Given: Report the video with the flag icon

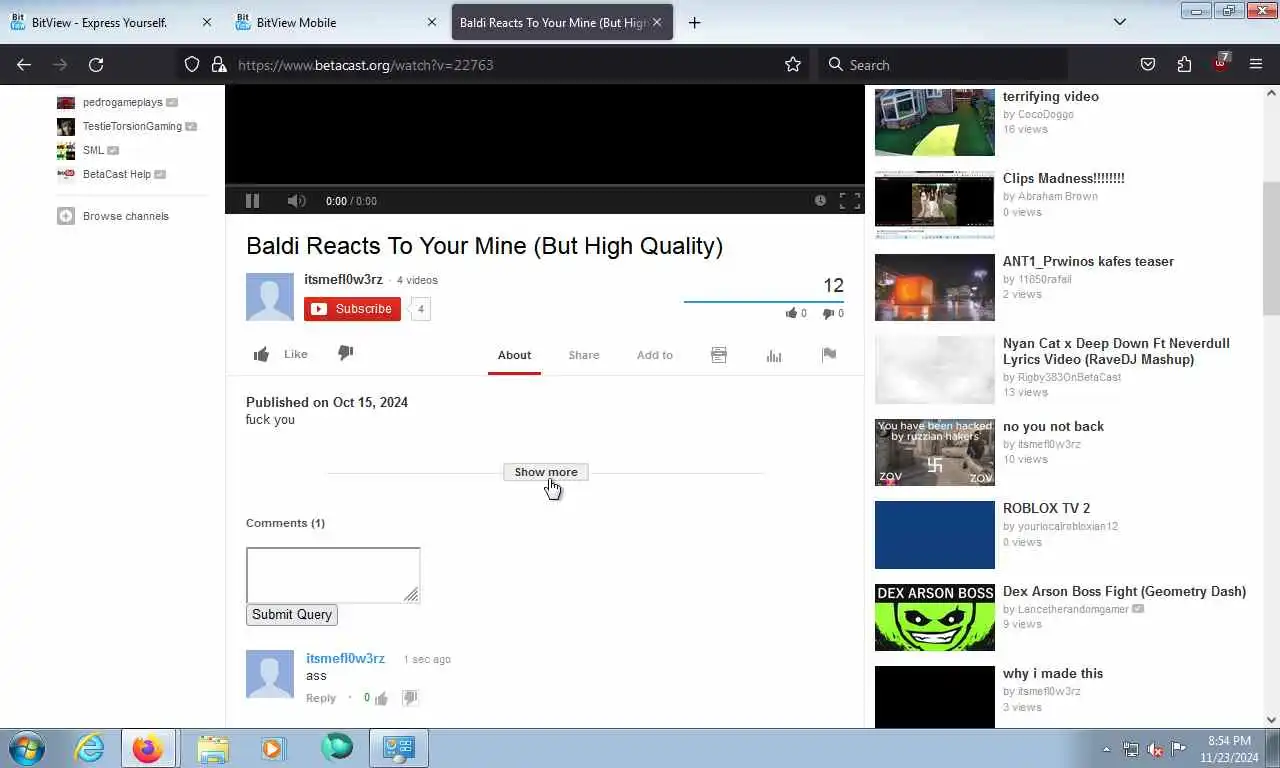Looking at the screenshot, I should 829,354.
